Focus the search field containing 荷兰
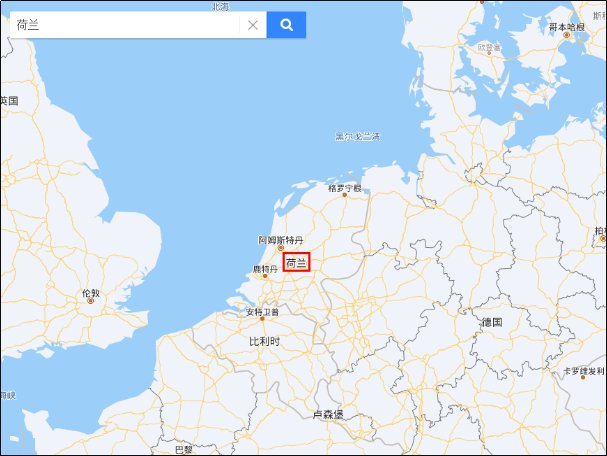 pos(125,25)
